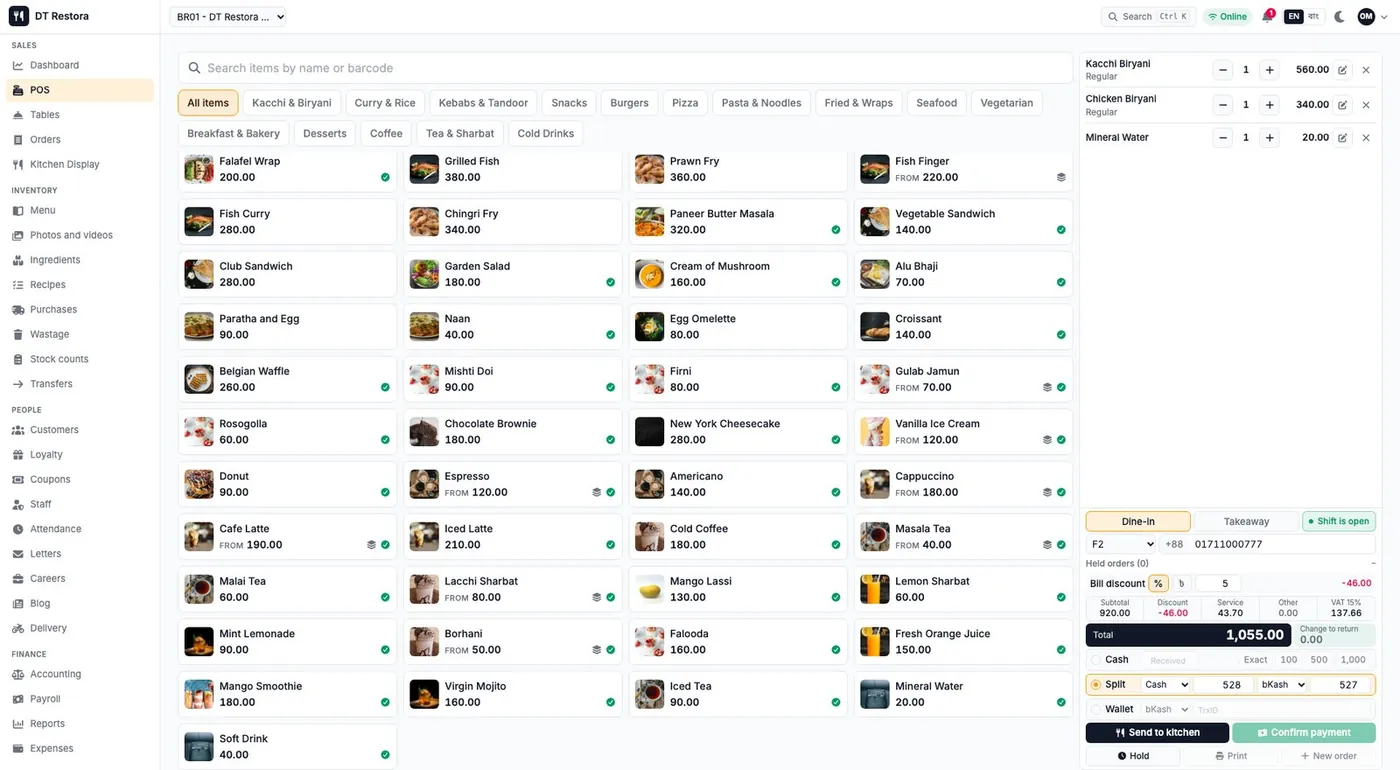The width and height of the screenshot is (1400, 770).
Task: Filter items by Kacchi & Biryani category
Action: [x=292, y=103]
